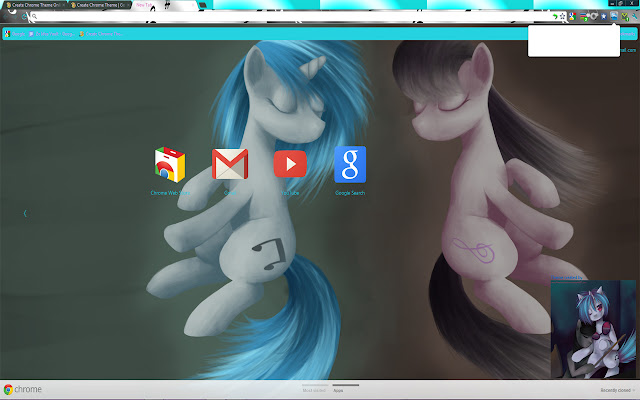Open the Chrome wrench settings menu
Viewport: 640px width, 400px height.
pos(635,17)
